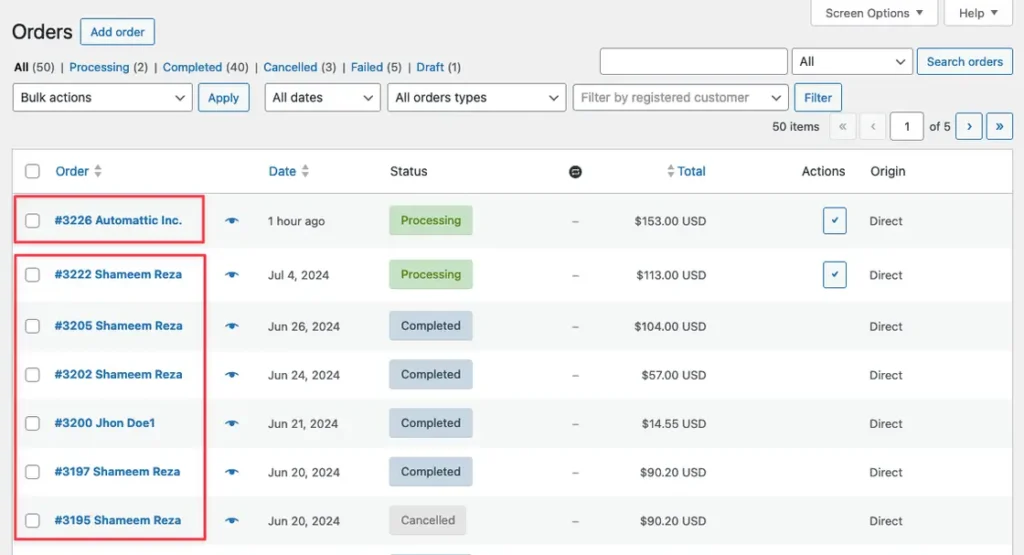Mark order #3226 complete with checkmark icon
Viewport: 1024px width, 555px height.
(x=834, y=221)
